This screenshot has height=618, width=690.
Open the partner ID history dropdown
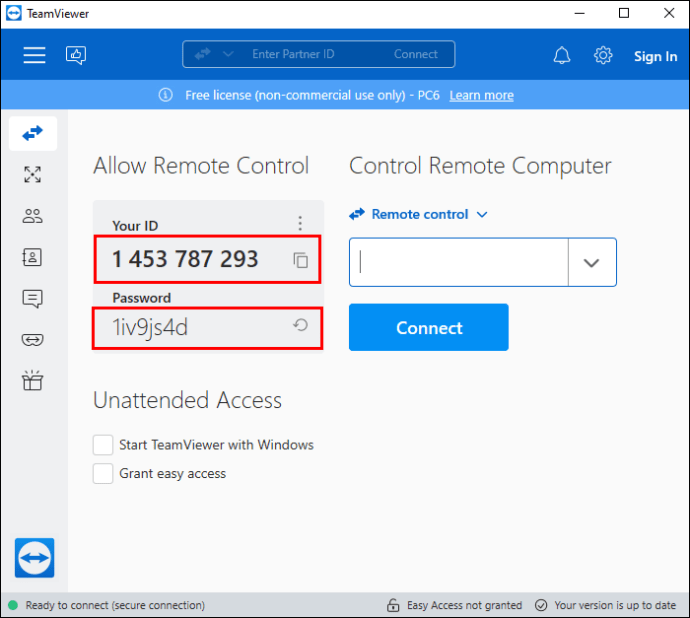coord(591,263)
